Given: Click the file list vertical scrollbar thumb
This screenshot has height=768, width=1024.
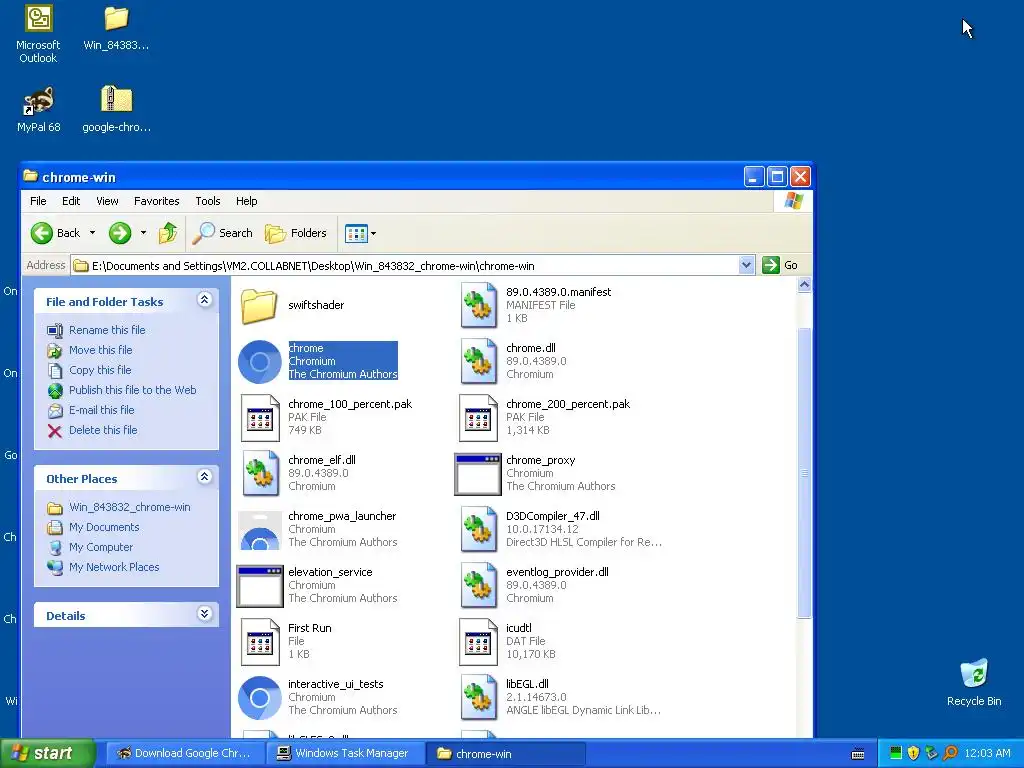Looking at the screenshot, I should coord(805,473).
